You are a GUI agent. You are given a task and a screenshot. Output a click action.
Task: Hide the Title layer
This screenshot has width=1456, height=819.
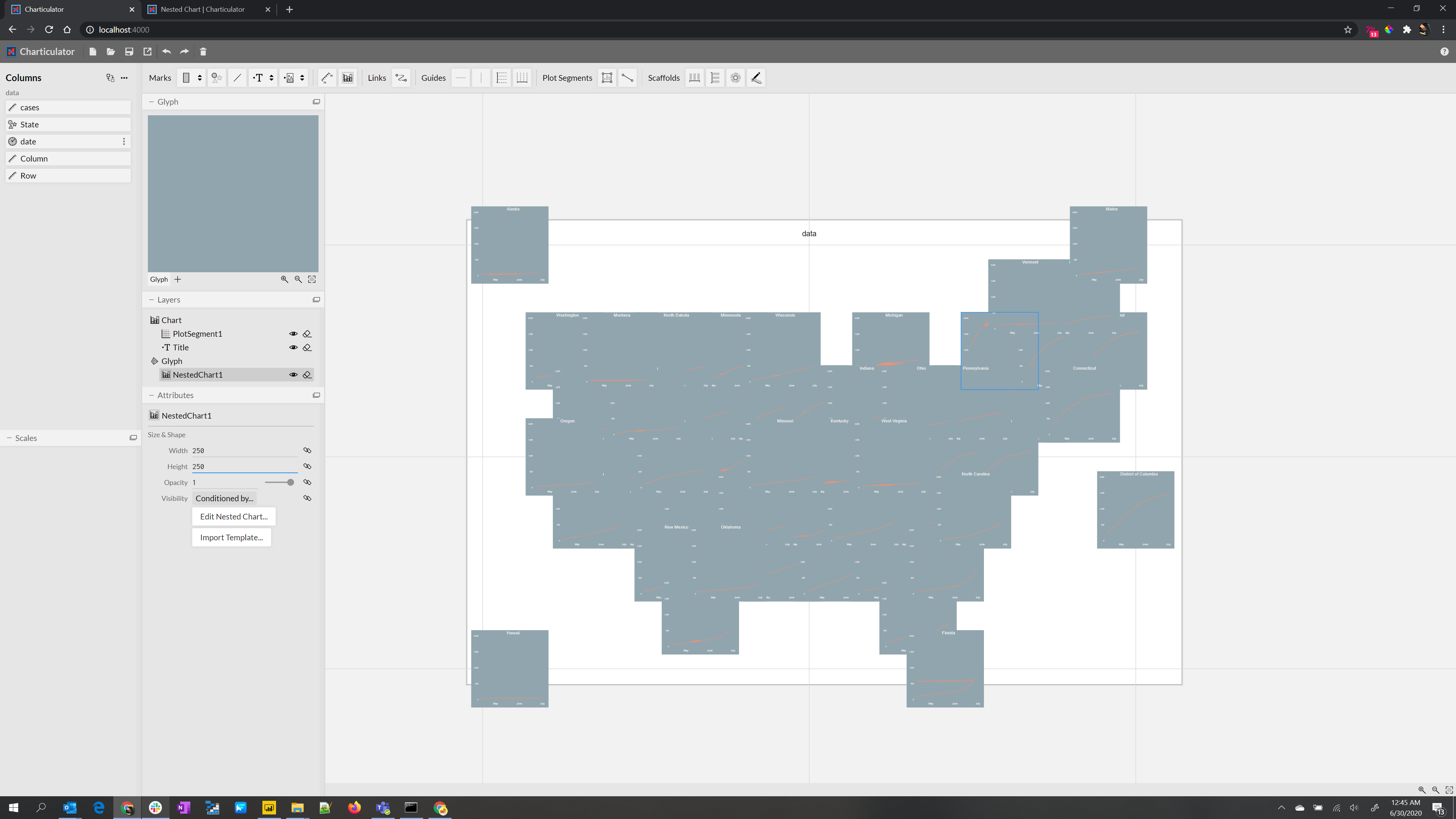point(293,347)
